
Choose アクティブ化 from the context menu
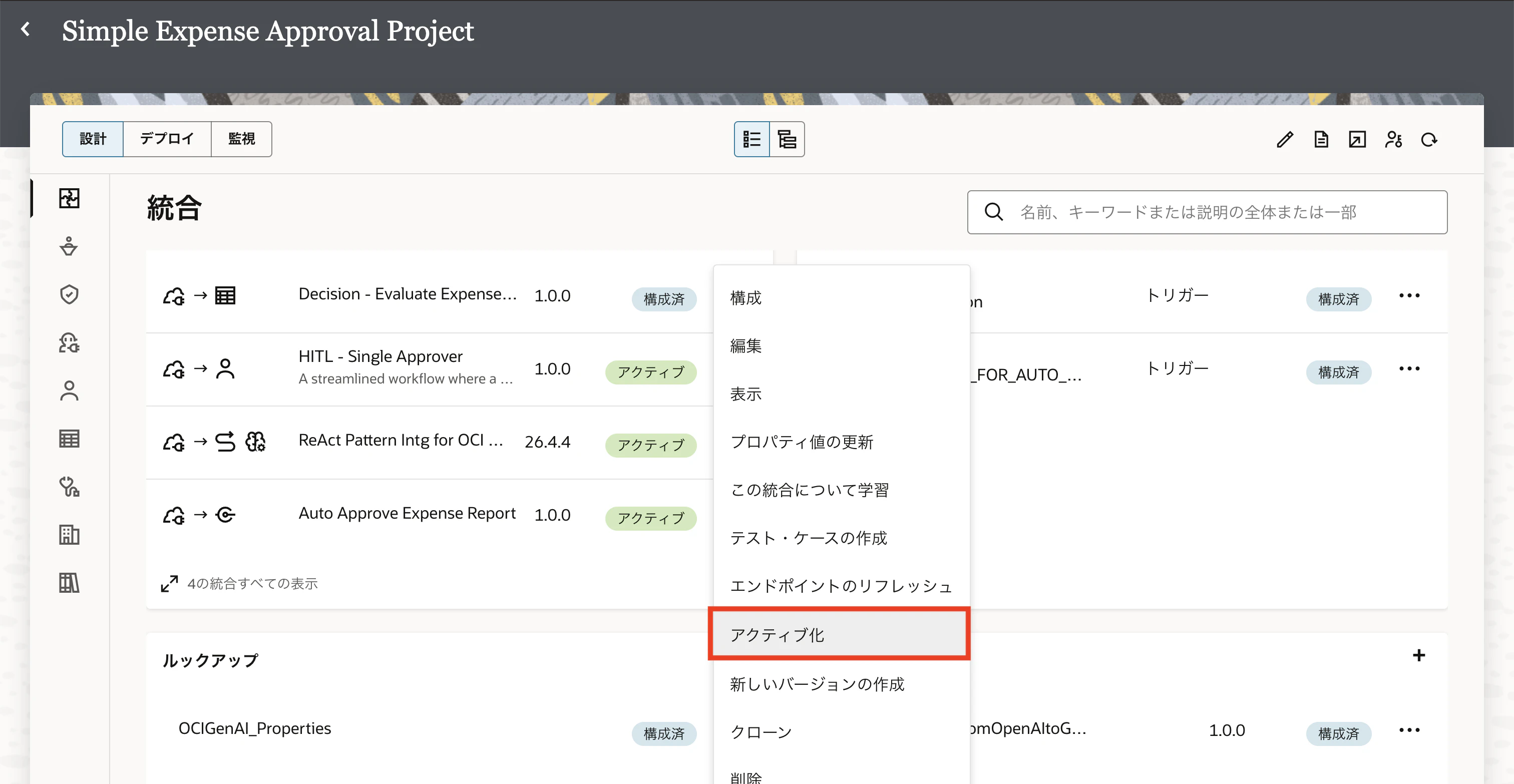[x=840, y=634]
